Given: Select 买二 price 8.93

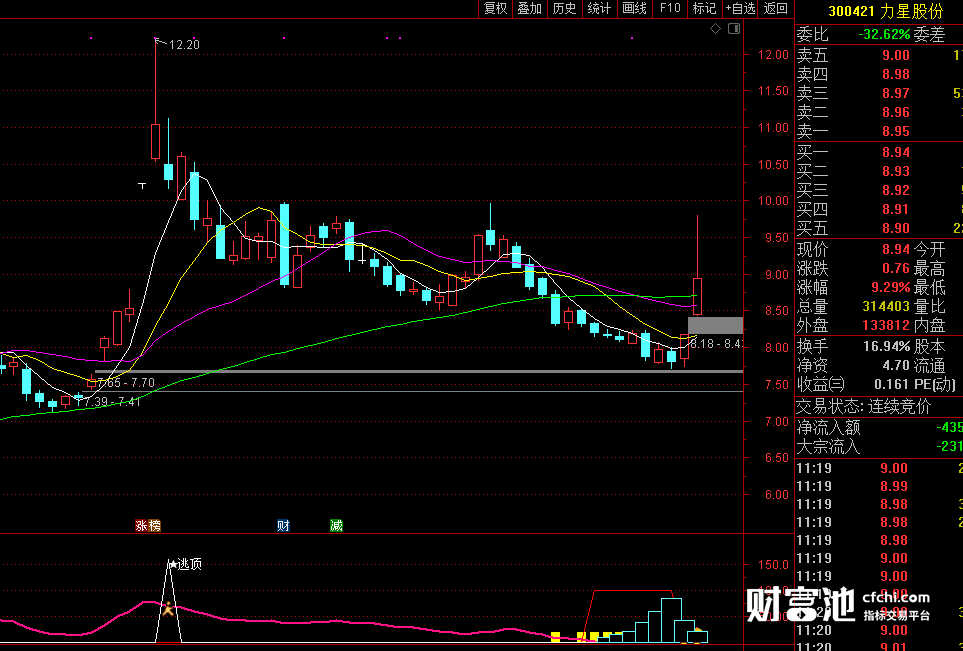Looking at the screenshot, I should pos(895,171).
